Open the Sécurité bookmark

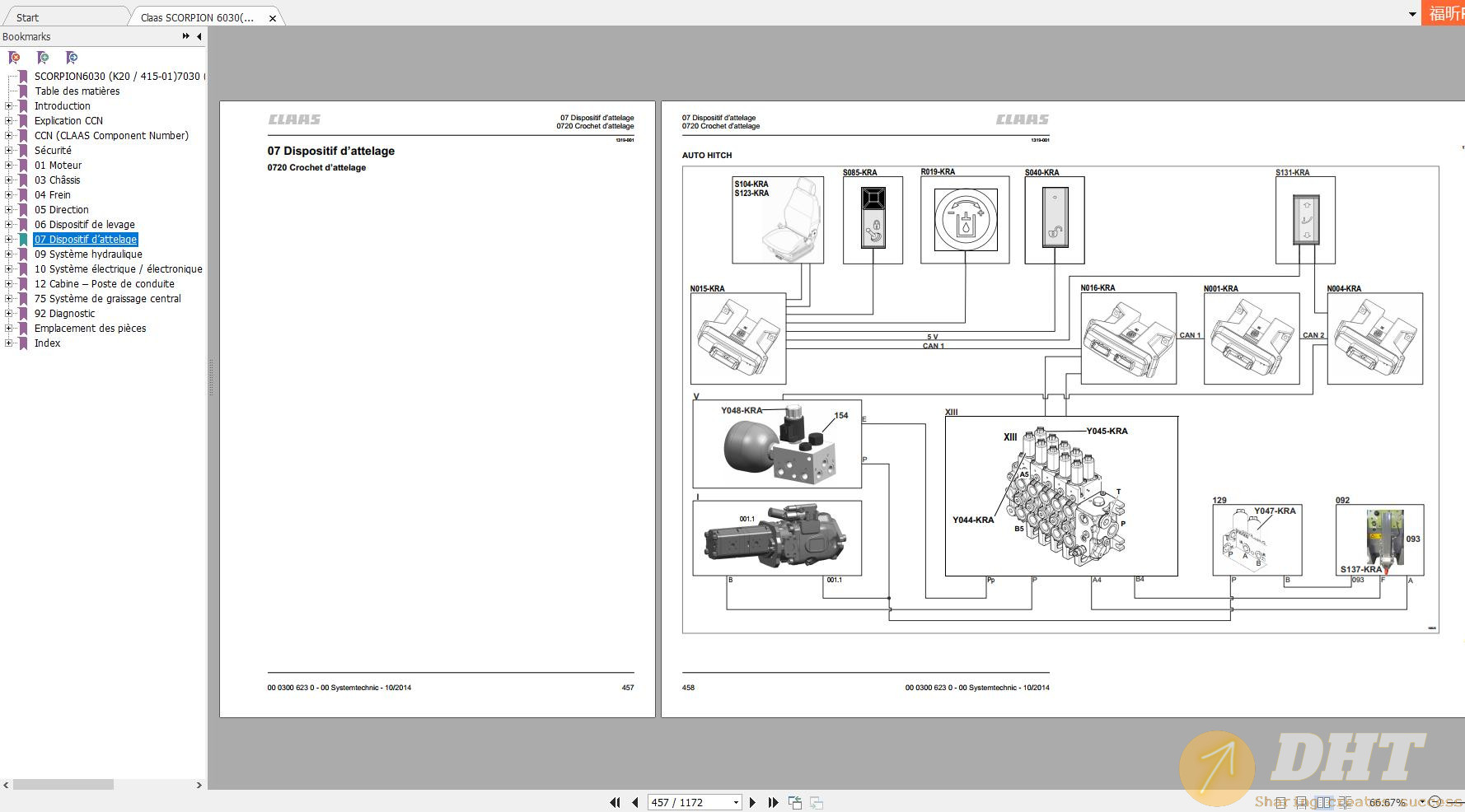click(53, 150)
